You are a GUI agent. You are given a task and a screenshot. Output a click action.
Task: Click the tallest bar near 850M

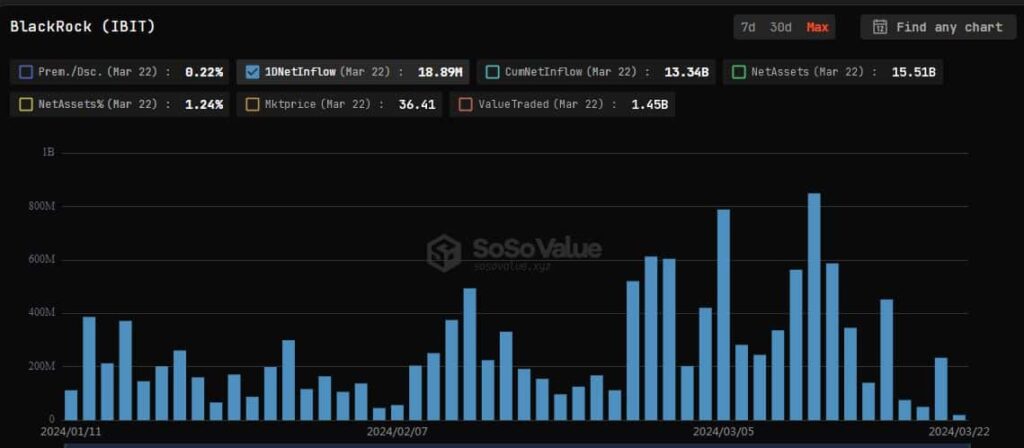click(x=814, y=306)
